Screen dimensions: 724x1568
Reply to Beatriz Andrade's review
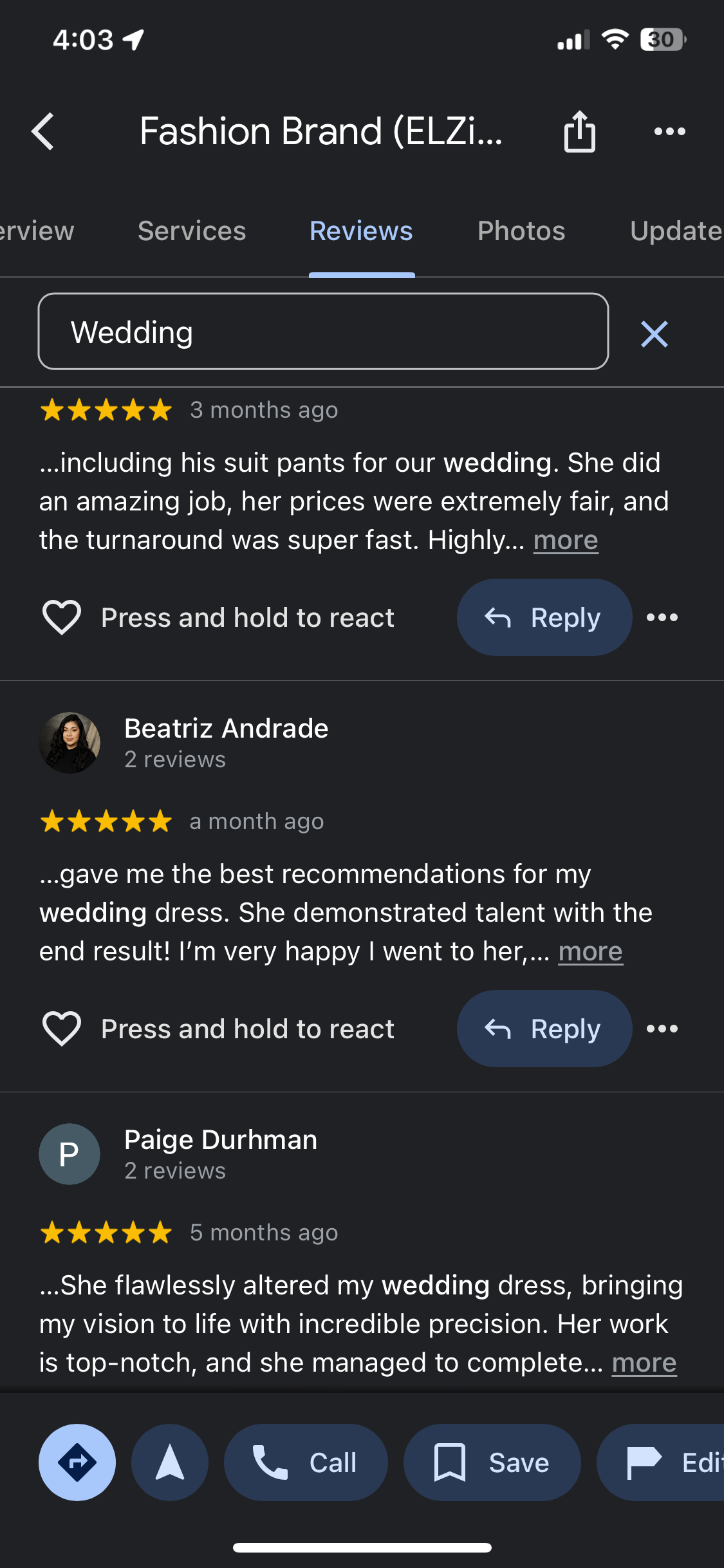(x=544, y=1029)
